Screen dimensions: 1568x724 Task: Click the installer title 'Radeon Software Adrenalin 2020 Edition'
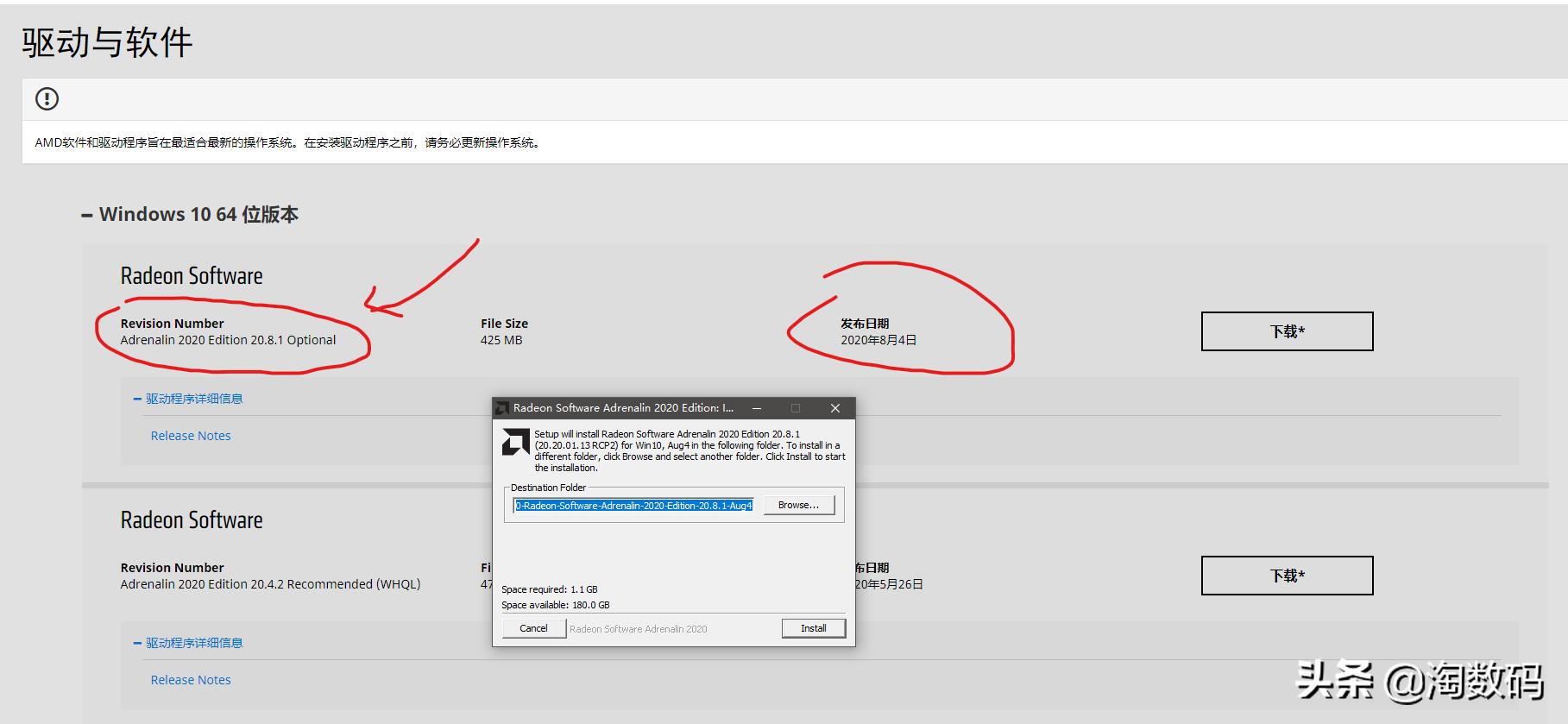click(623, 408)
